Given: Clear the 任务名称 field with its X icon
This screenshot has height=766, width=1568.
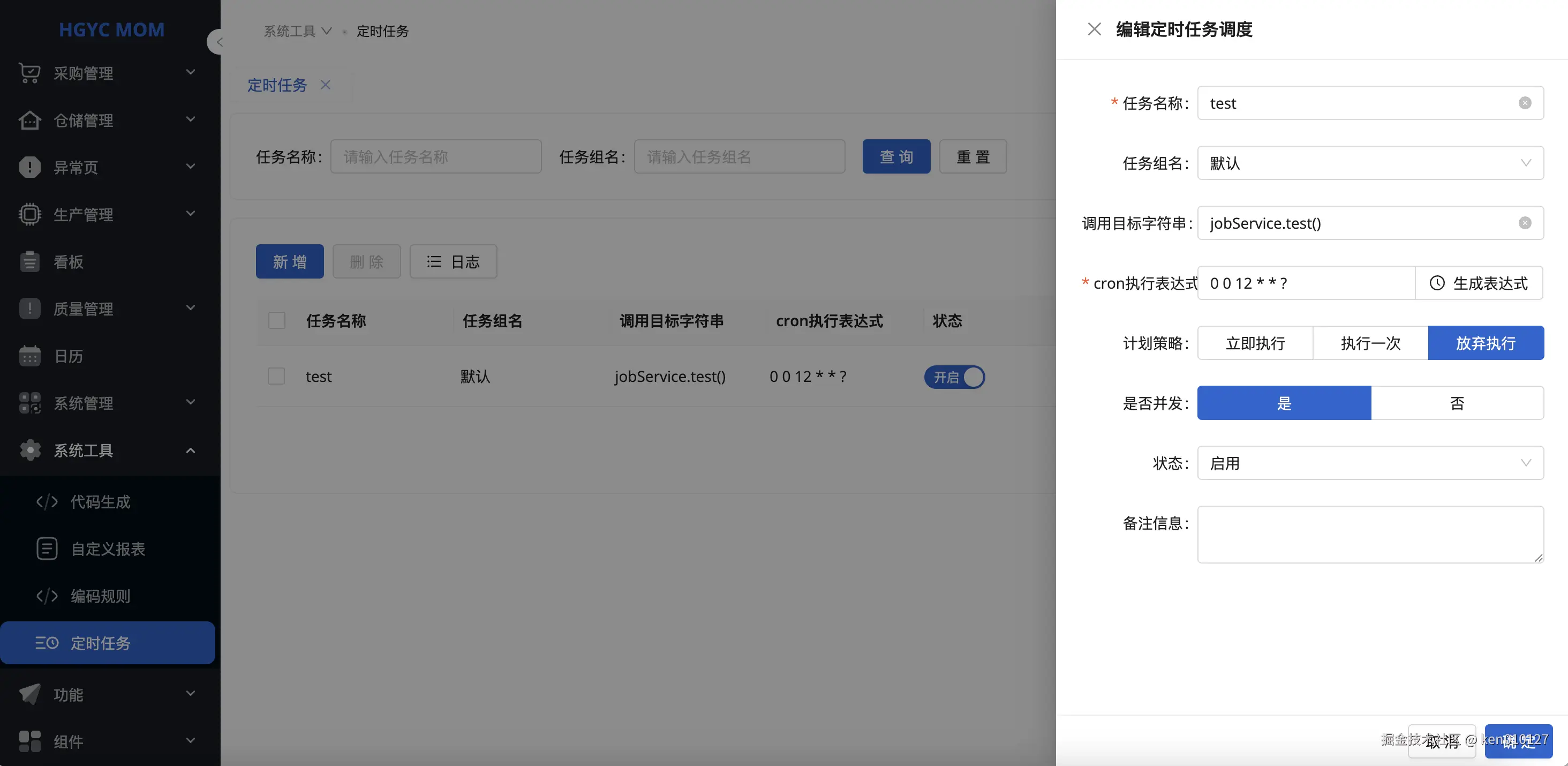Looking at the screenshot, I should (x=1524, y=103).
